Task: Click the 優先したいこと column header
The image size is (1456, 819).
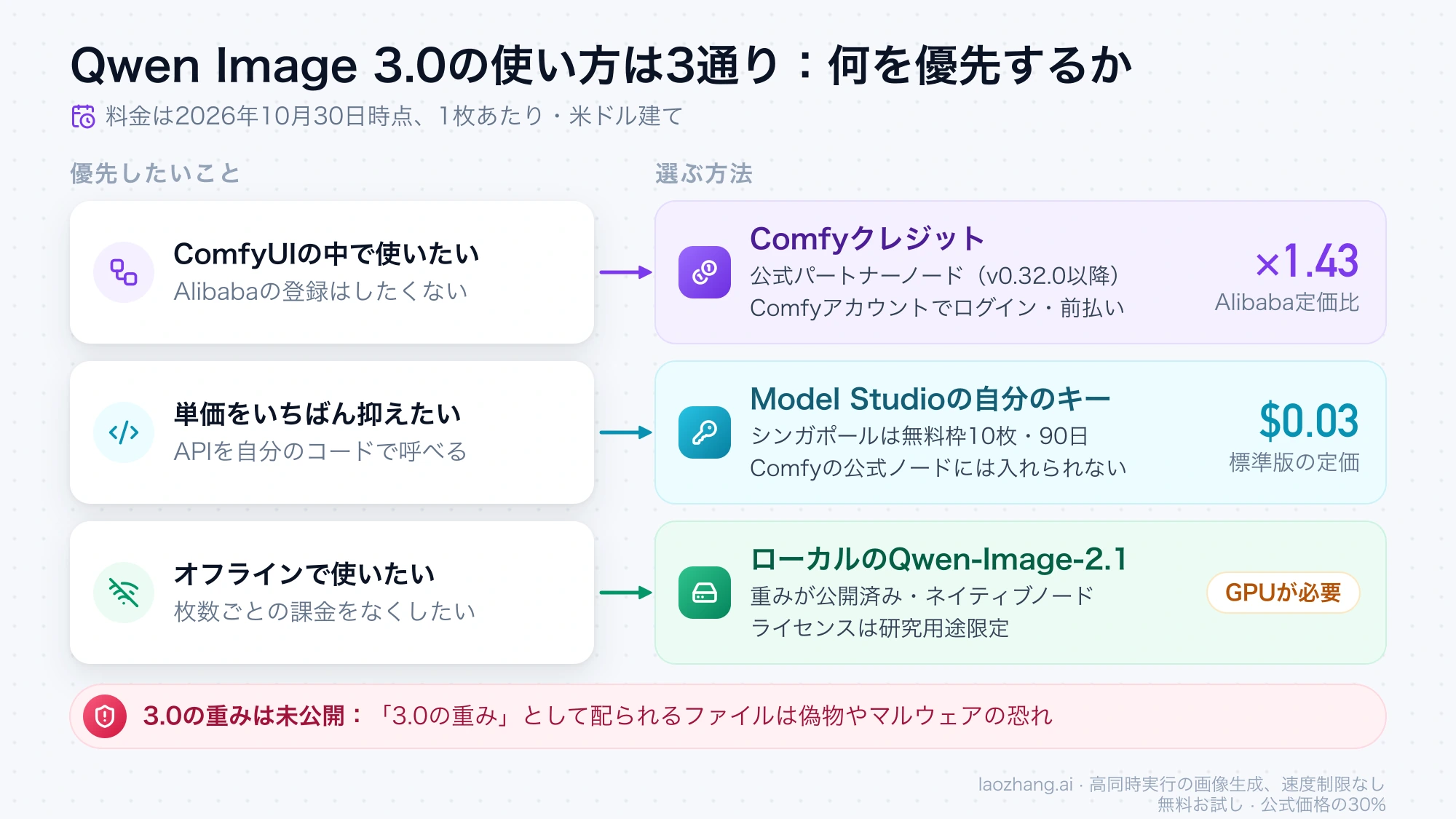Action: [155, 173]
